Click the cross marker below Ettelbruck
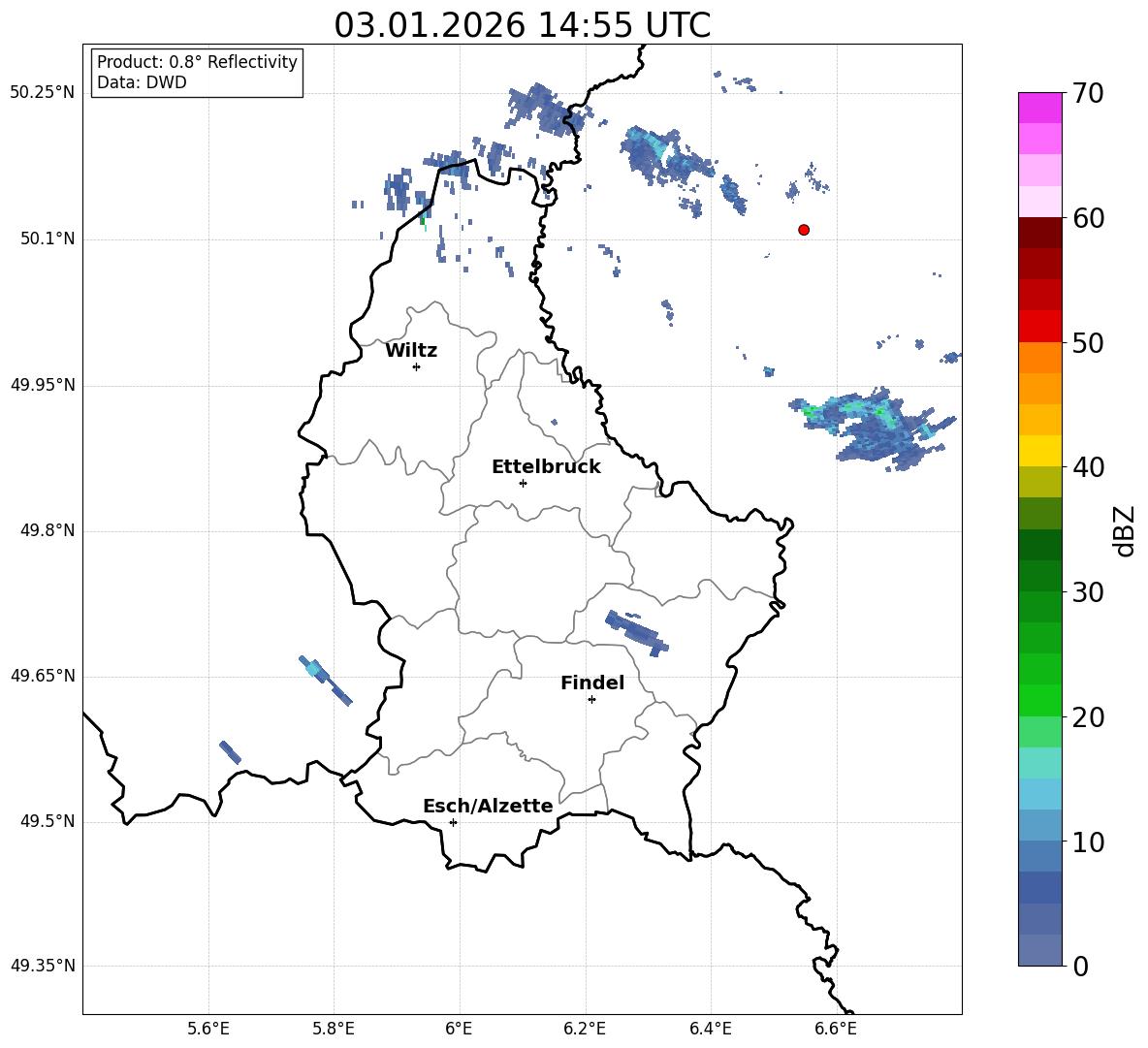Viewport: 1148px width, 1048px height. click(x=523, y=483)
